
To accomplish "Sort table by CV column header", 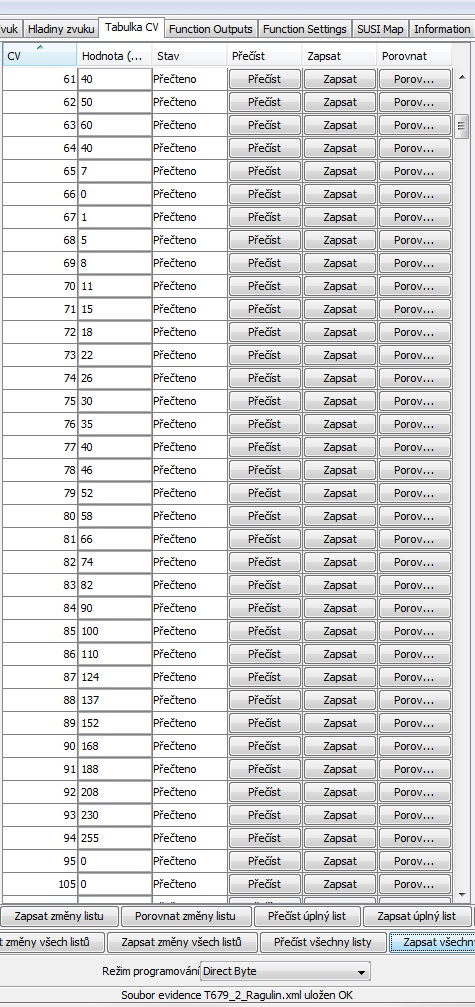I will tap(39, 55).
